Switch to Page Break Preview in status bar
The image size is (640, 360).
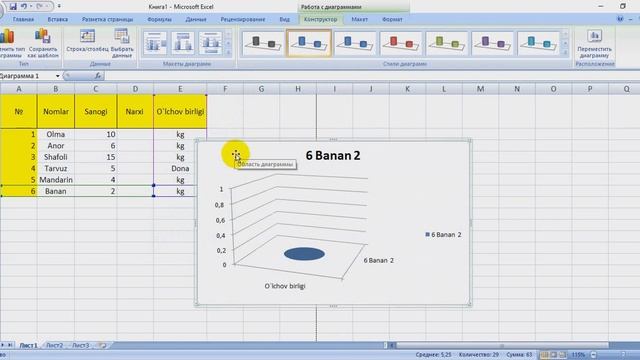pyautogui.click(x=562, y=355)
